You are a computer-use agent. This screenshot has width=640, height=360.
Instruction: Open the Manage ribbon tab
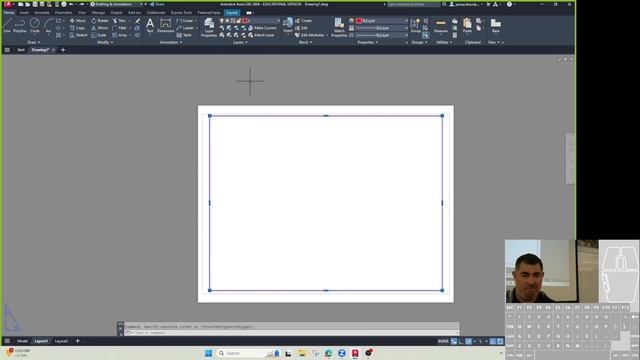(98, 13)
